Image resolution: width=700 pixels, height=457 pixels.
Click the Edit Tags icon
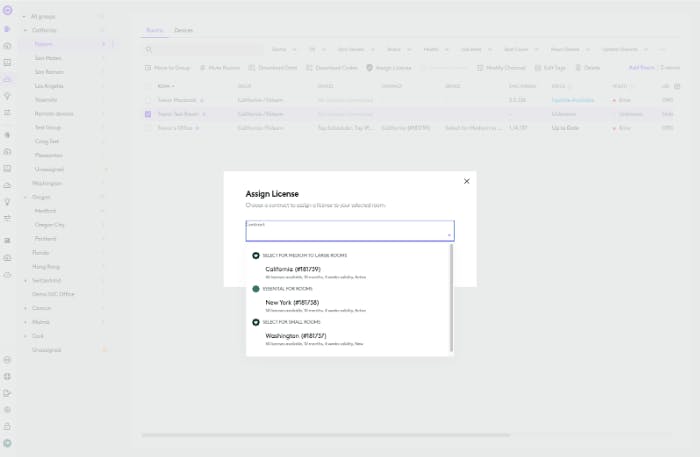537,68
